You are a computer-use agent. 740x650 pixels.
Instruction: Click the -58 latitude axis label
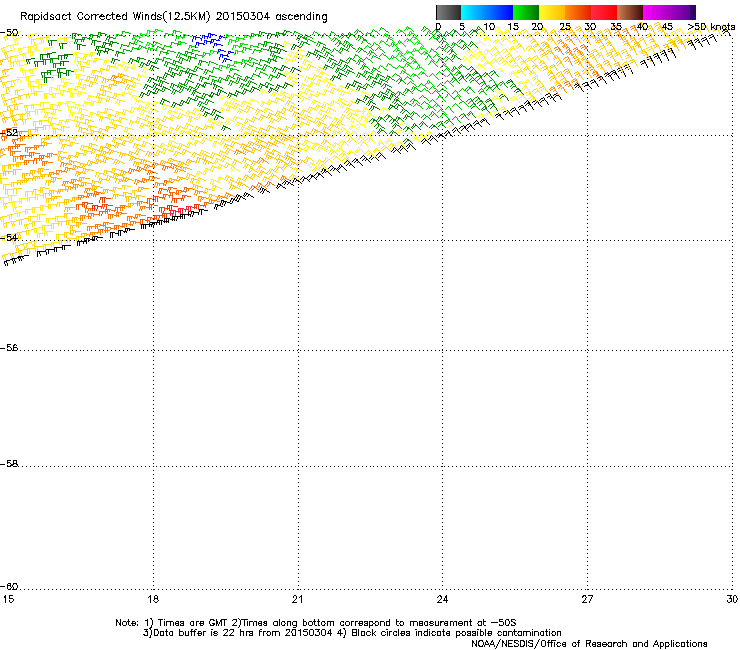click(x=9, y=464)
